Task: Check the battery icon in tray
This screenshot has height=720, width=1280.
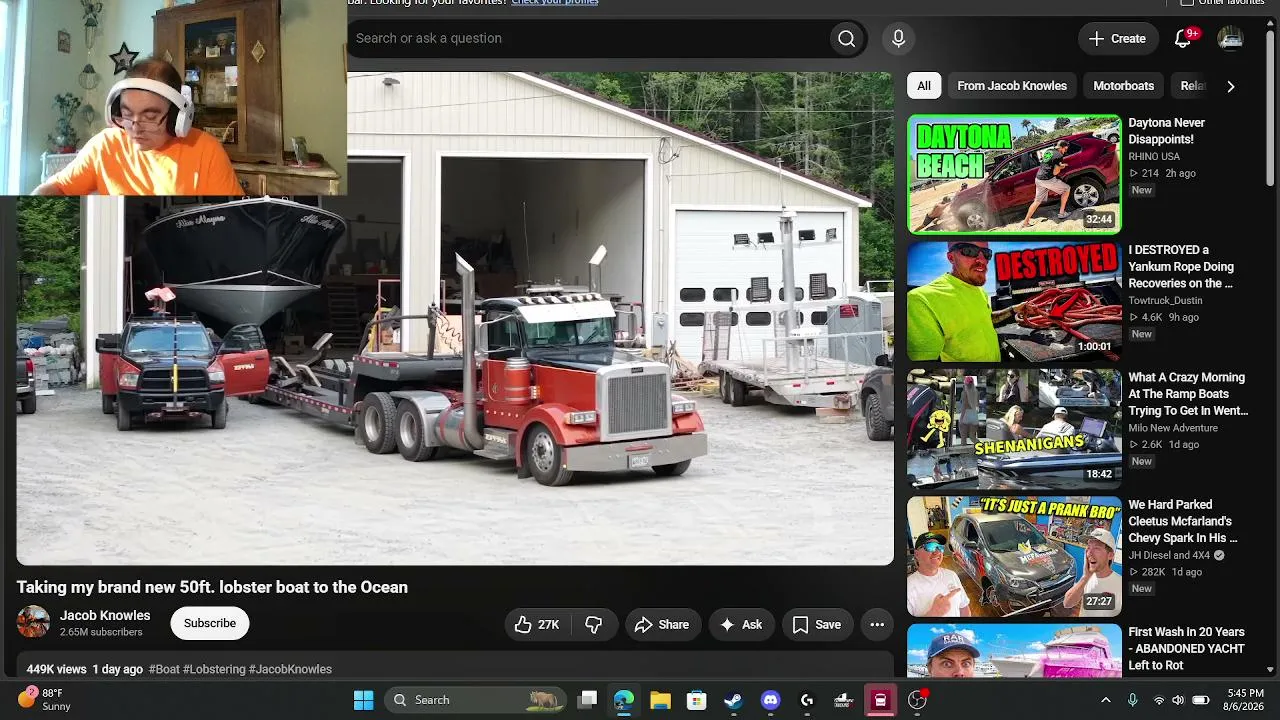Action: (1201, 700)
